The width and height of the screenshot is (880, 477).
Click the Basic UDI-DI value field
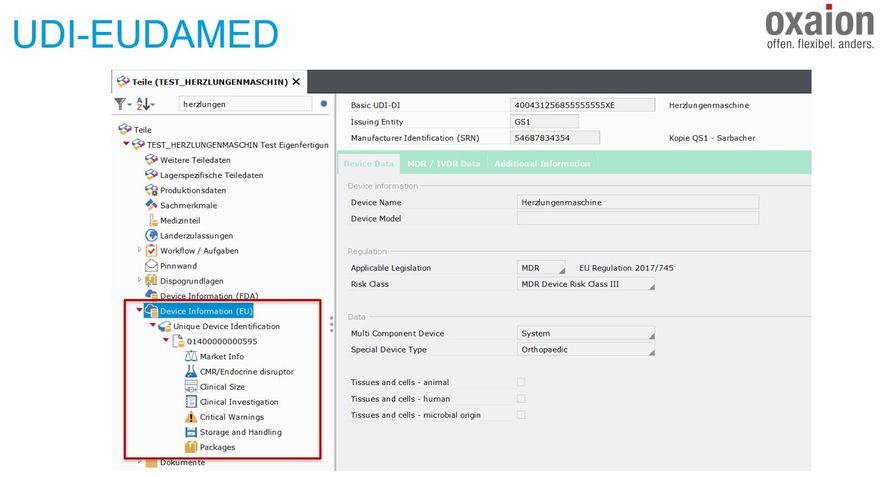(x=583, y=105)
